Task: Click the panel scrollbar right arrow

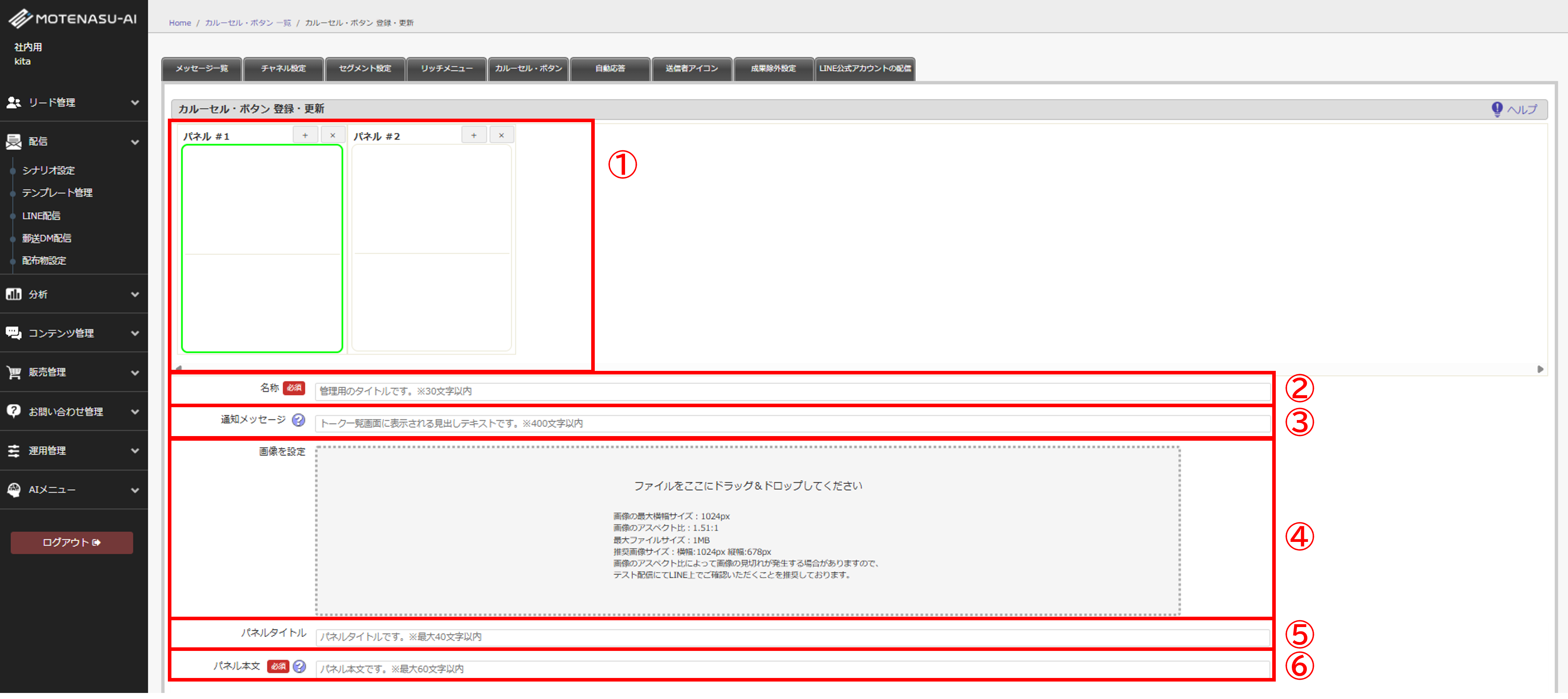Action: pos(1540,369)
